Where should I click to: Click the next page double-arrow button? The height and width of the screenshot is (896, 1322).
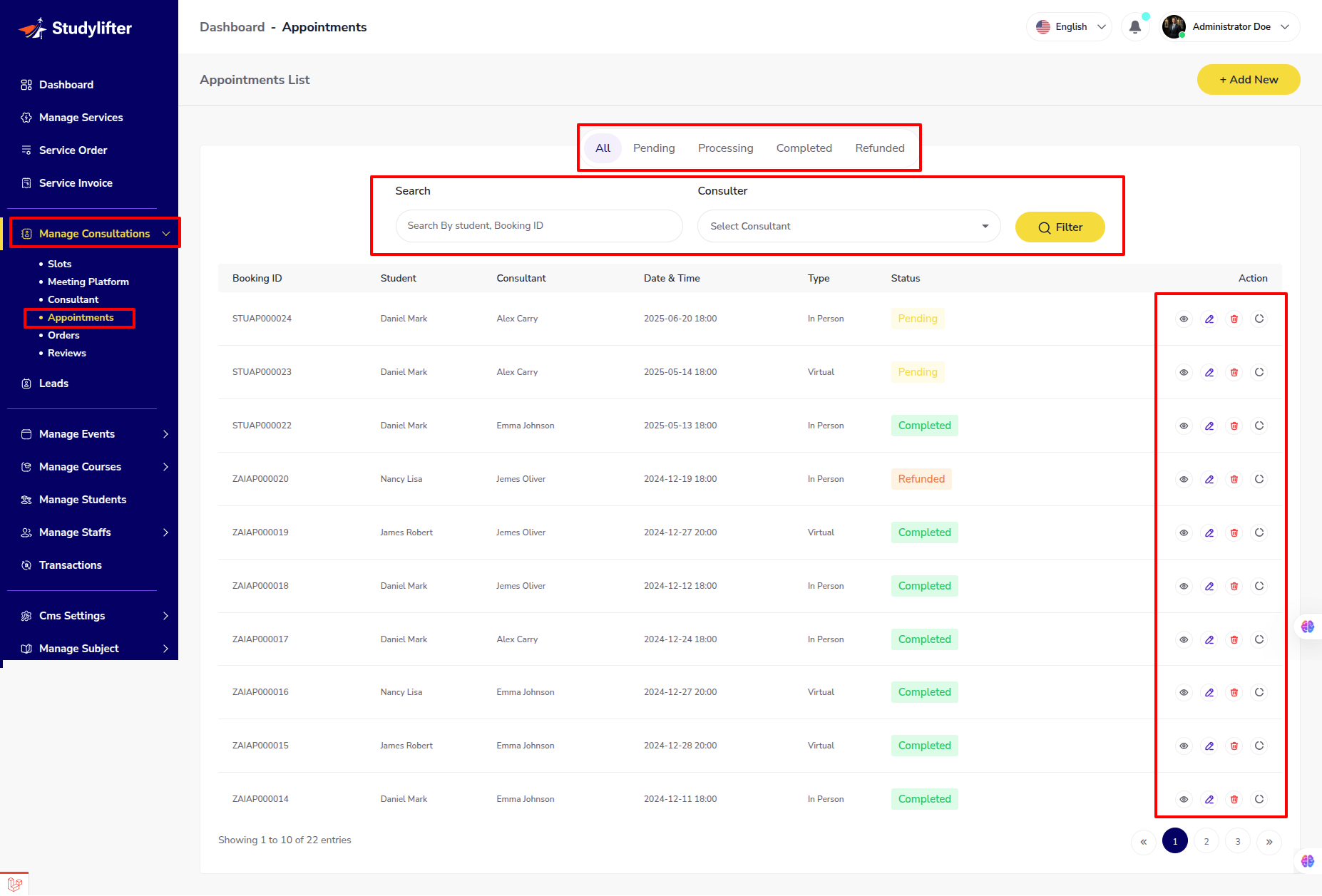pos(1269,841)
